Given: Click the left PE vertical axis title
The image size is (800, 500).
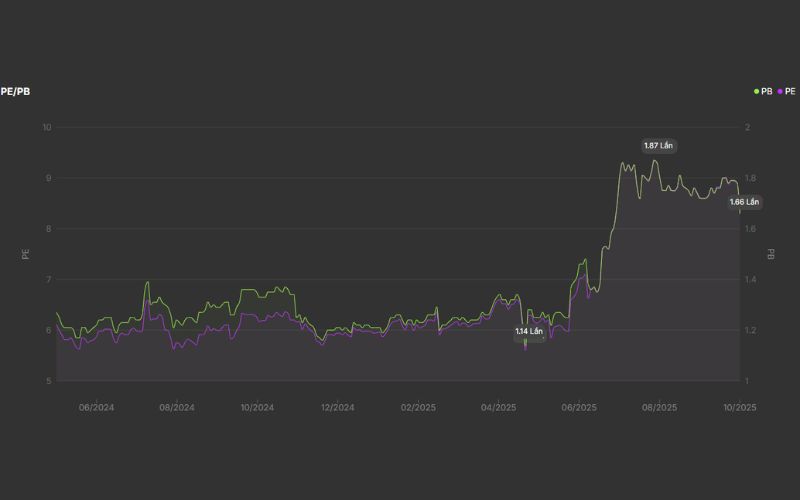Looking at the screenshot, I should (x=26, y=254).
